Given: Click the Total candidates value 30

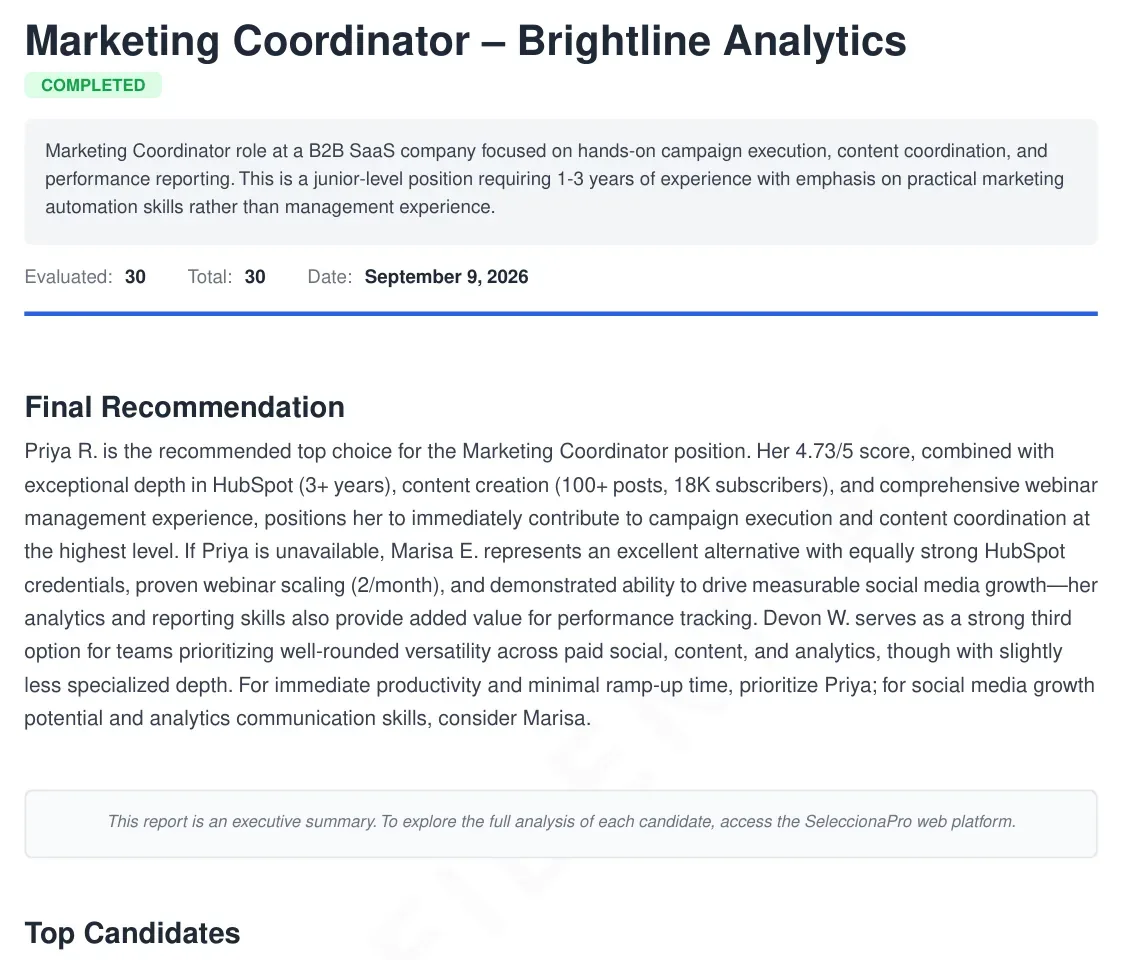Looking at the screenshot, I should click(255, 277).
